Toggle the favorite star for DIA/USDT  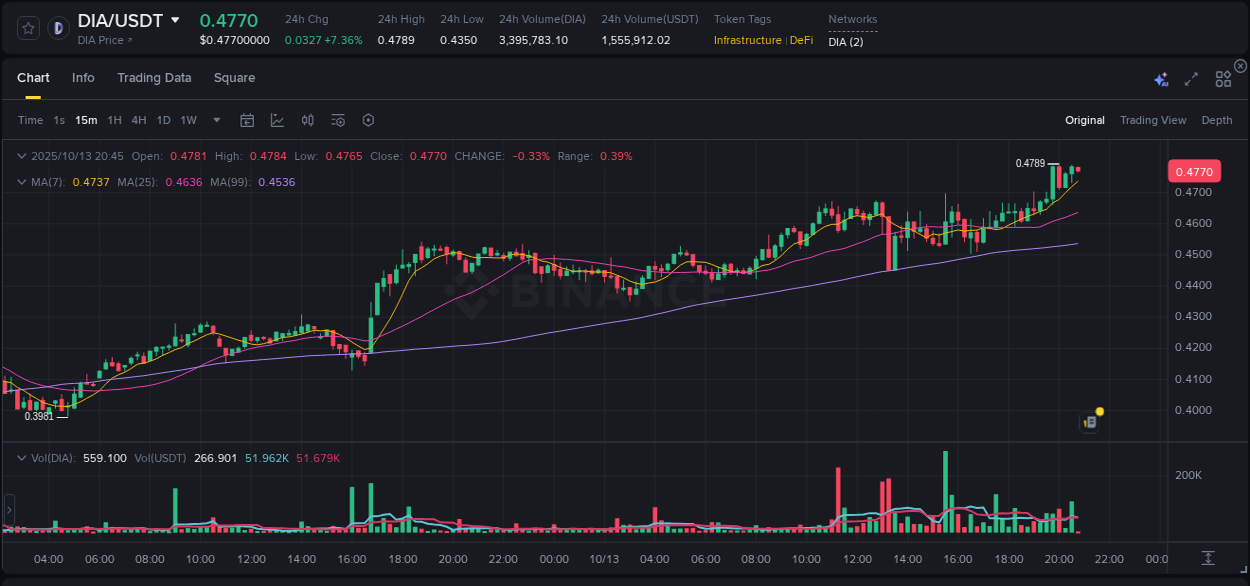(29, 28)
